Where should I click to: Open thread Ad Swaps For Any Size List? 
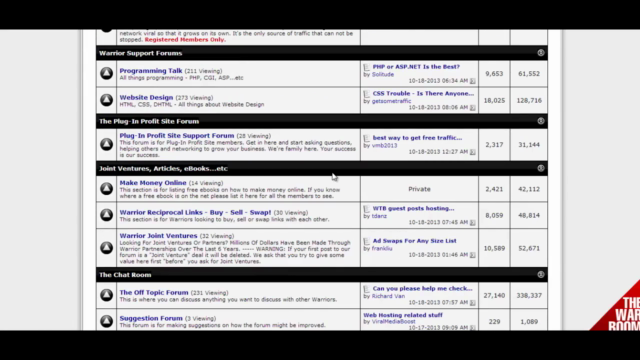tap(414, 241)
